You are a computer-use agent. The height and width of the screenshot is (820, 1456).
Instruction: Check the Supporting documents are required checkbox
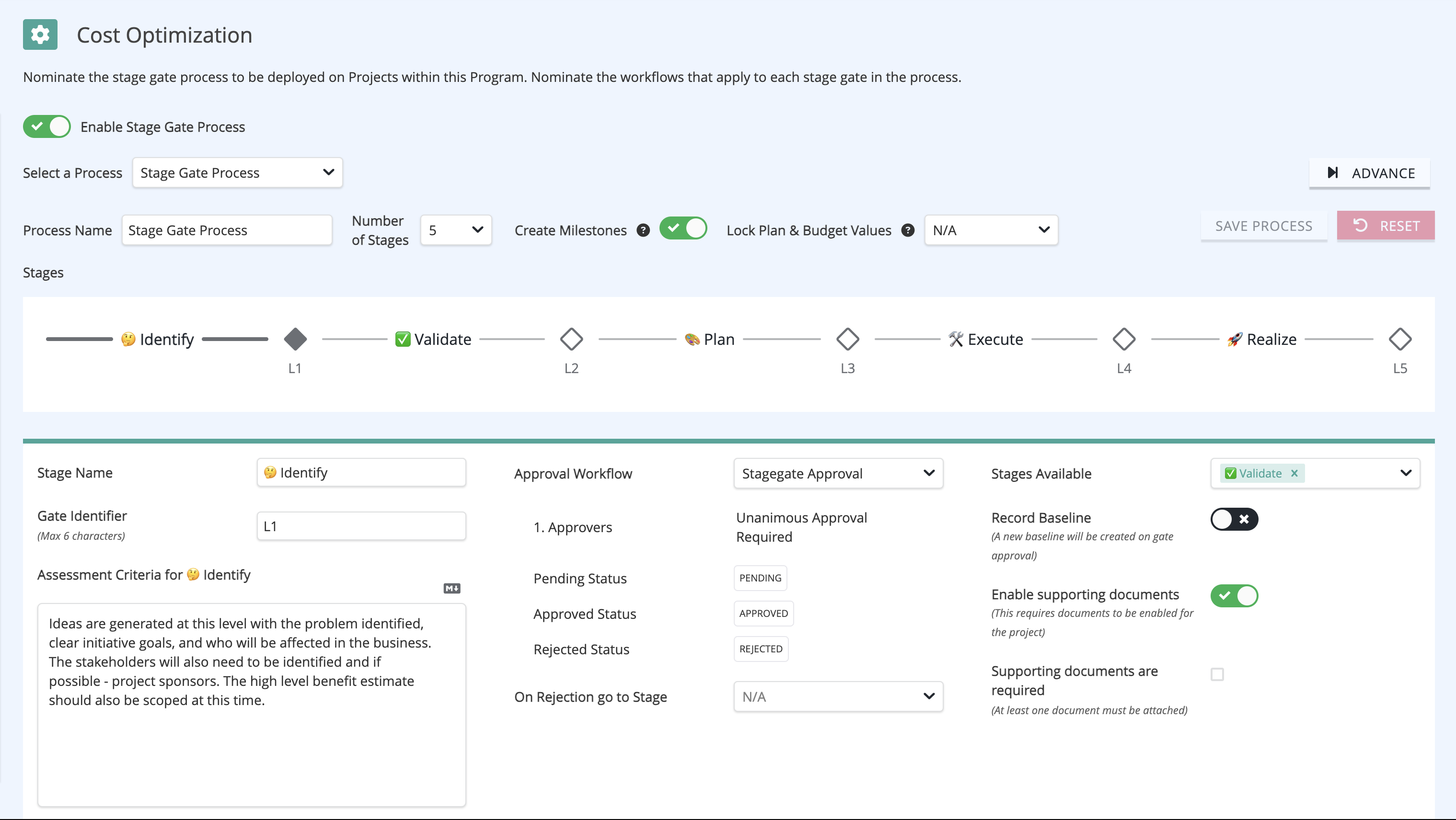(x=1217, y=674)
